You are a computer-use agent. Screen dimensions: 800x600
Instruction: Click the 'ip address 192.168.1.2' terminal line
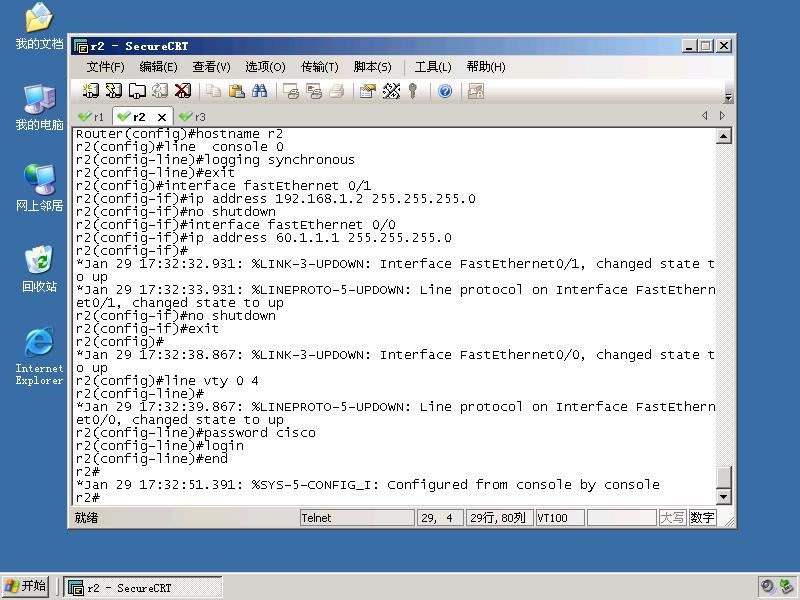(276, 198)
